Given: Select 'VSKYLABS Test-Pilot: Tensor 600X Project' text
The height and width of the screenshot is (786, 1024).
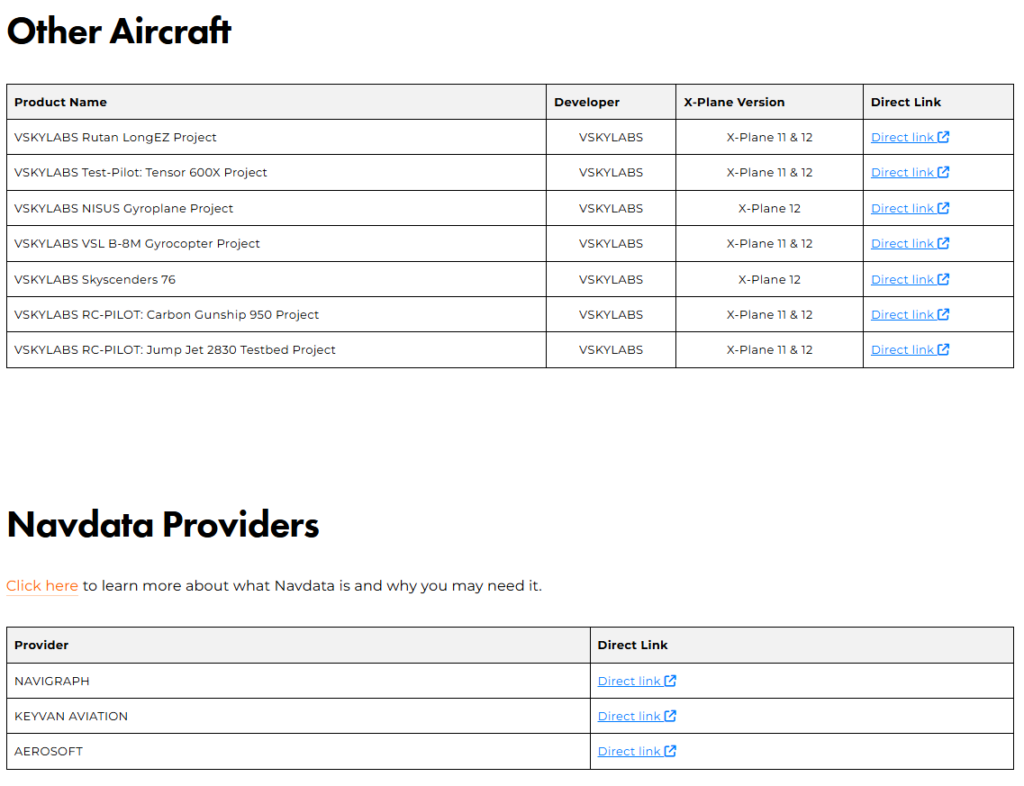Looking at the screenshot, I should (140, 172).
